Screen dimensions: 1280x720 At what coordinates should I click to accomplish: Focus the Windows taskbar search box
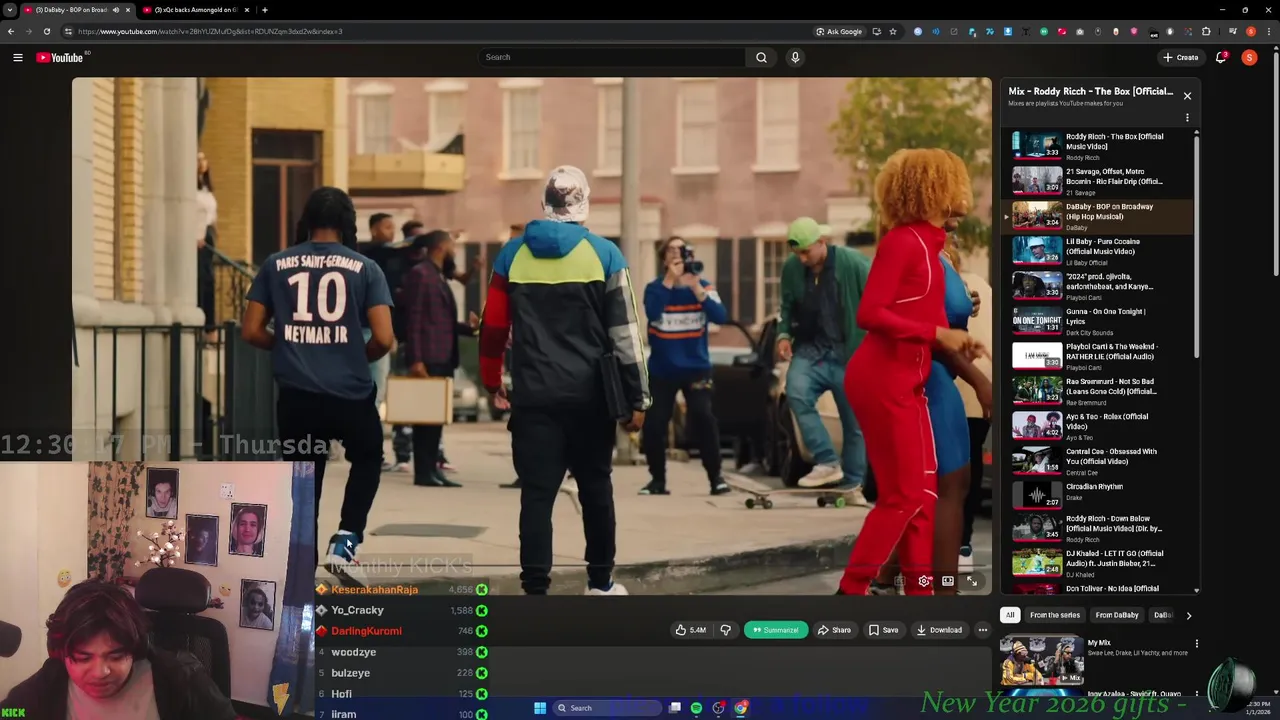(x=606, y=708)
